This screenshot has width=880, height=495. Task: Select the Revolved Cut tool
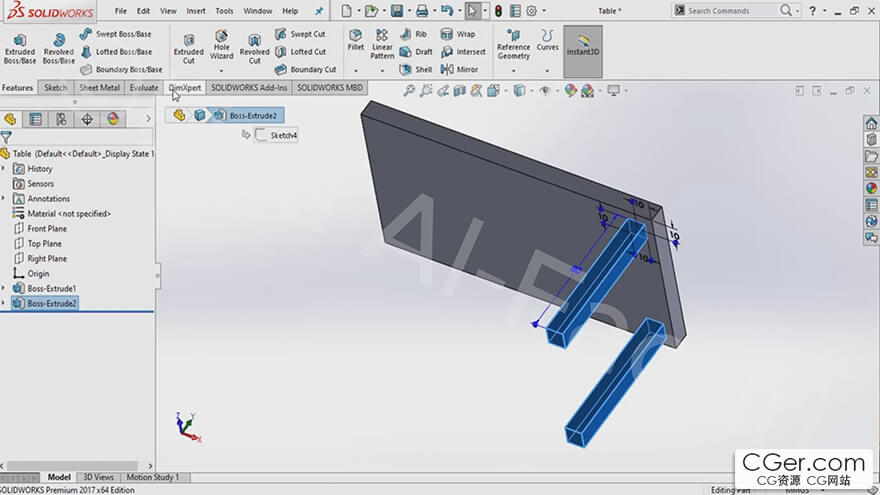(254, 49)
